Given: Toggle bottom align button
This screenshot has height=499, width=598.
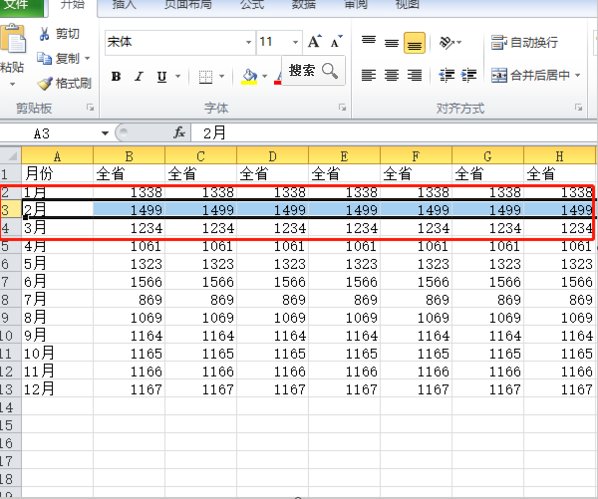Looking at the screenshot, I should pyautogui.click(x=415, y=43).
